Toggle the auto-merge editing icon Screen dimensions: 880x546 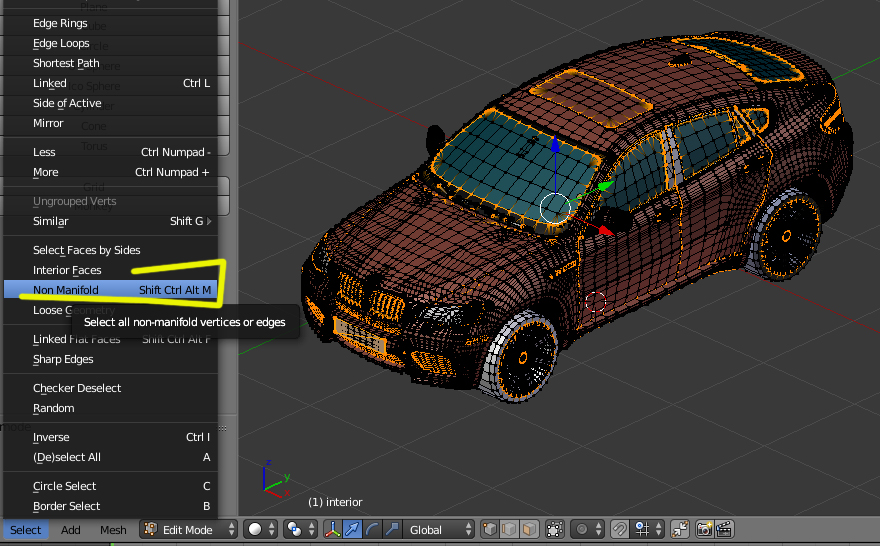coord(680,529)
